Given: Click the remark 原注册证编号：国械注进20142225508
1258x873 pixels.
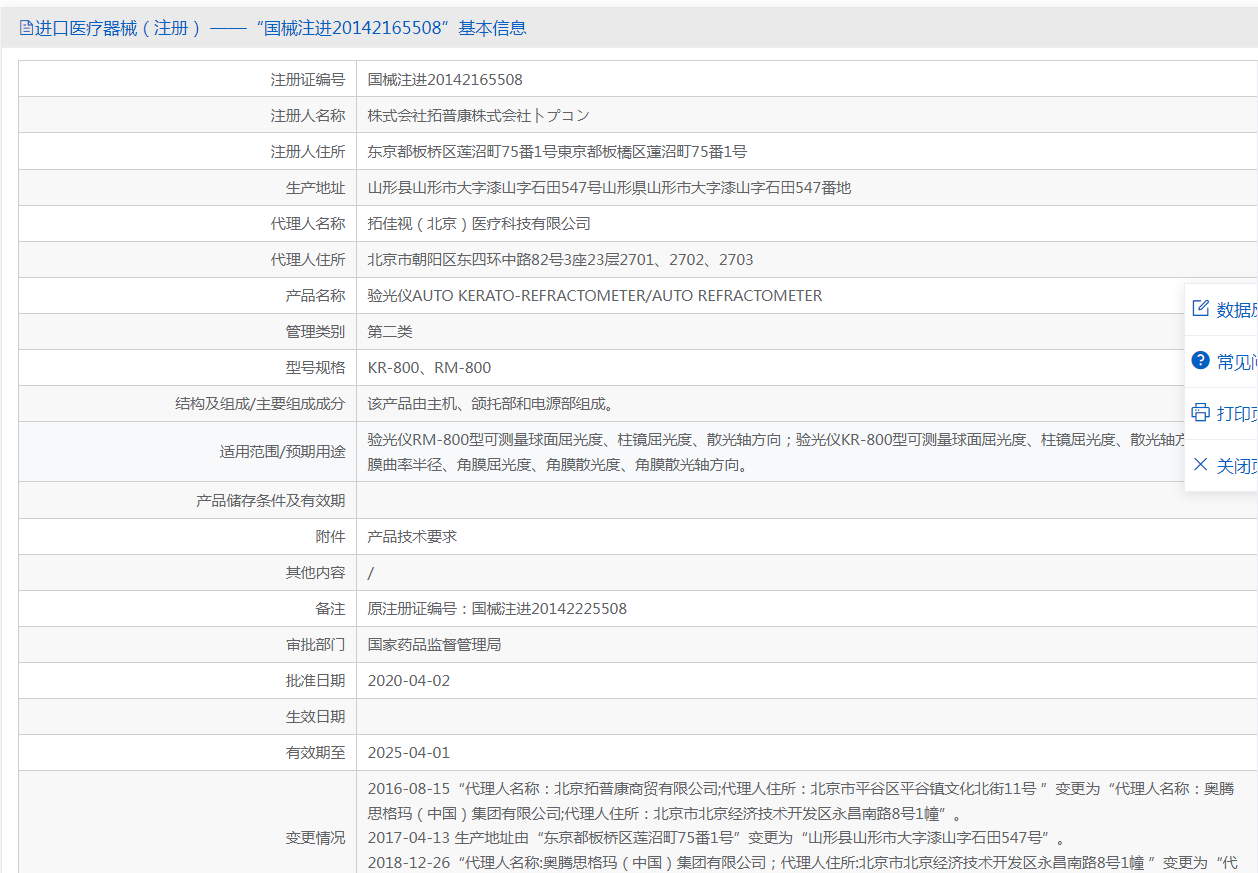Looking at the screenshot, I should pos(497,609).
